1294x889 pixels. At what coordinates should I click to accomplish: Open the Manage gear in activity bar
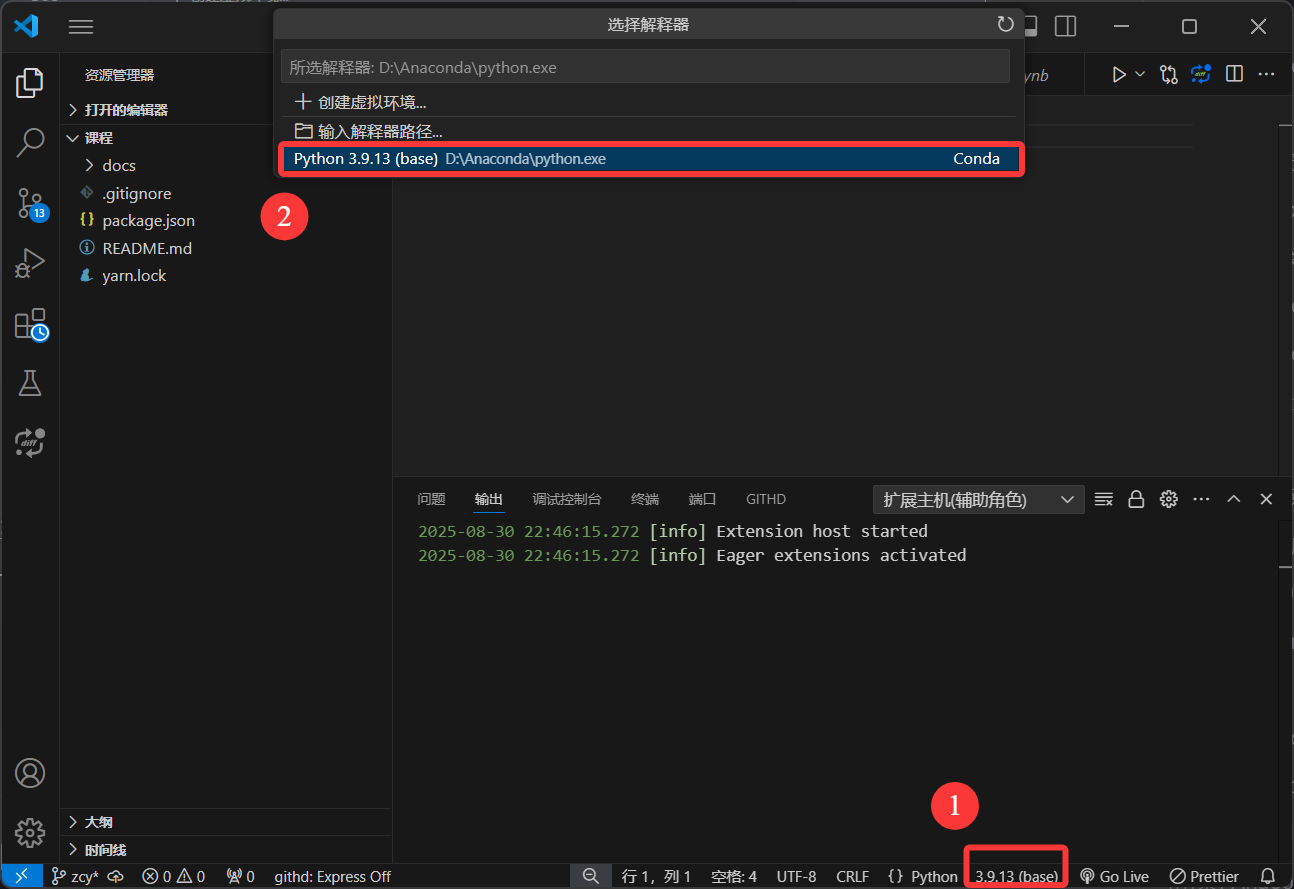pyautogui.click(x=30, y=832)
